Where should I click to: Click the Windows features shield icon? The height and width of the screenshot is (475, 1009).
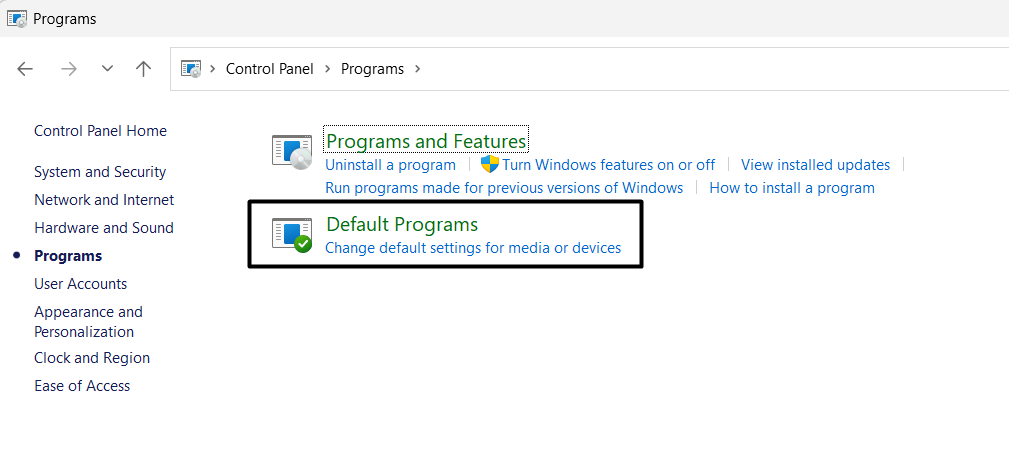(490, 165)
